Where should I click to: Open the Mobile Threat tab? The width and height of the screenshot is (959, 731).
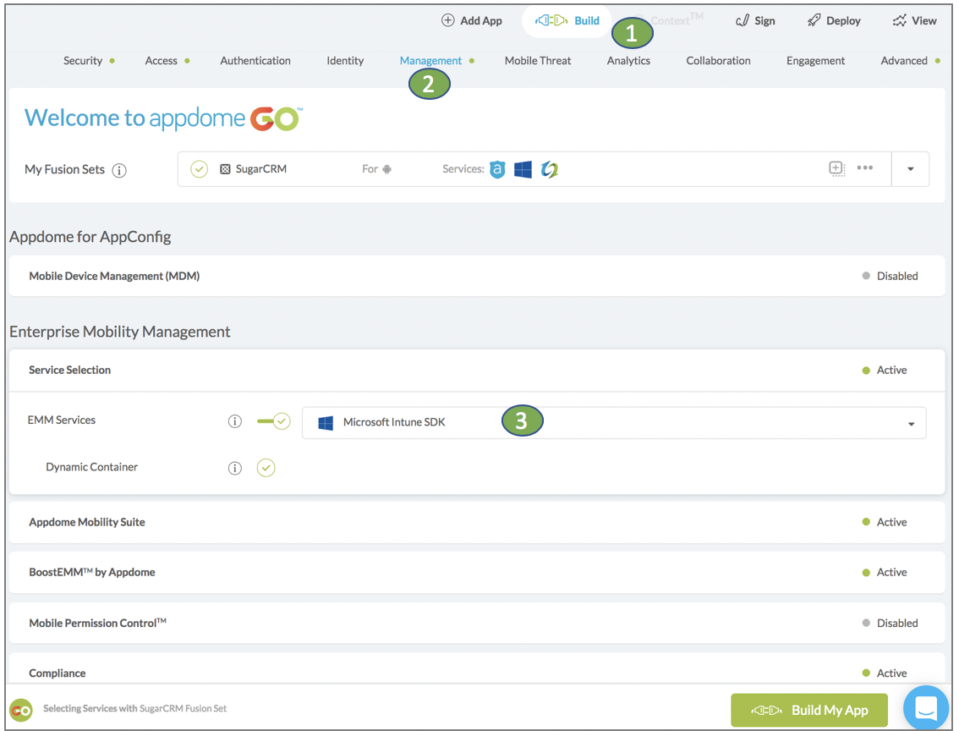[537, 60]
